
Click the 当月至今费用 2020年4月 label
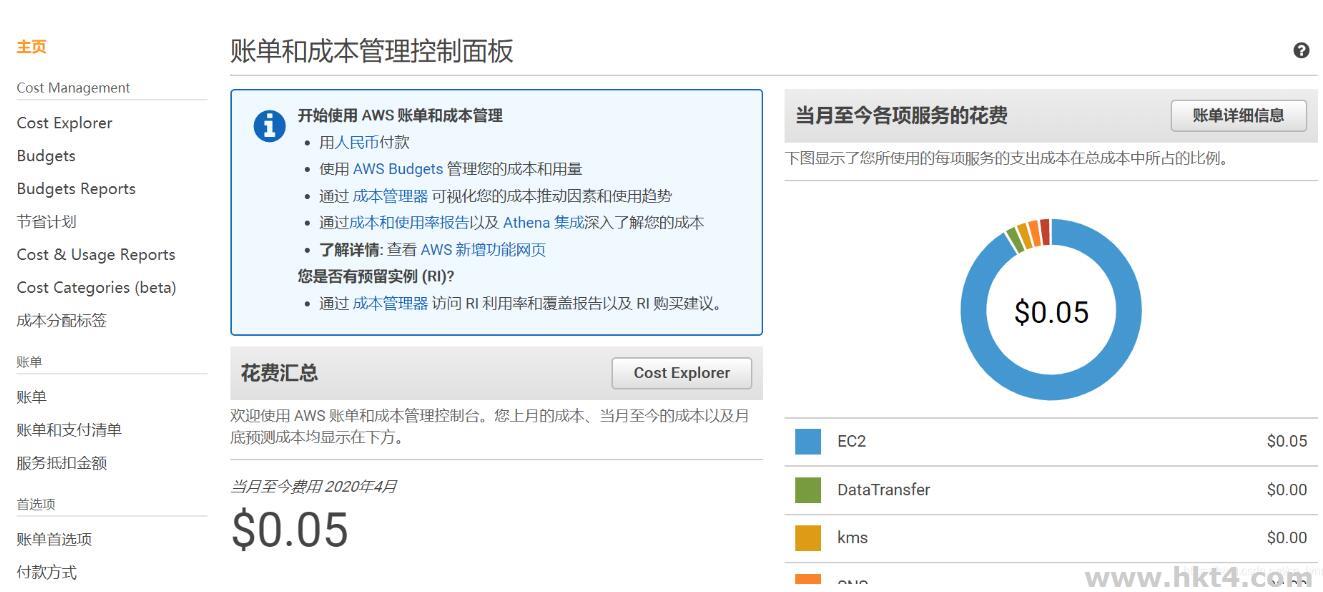click(x=314, y=487)
